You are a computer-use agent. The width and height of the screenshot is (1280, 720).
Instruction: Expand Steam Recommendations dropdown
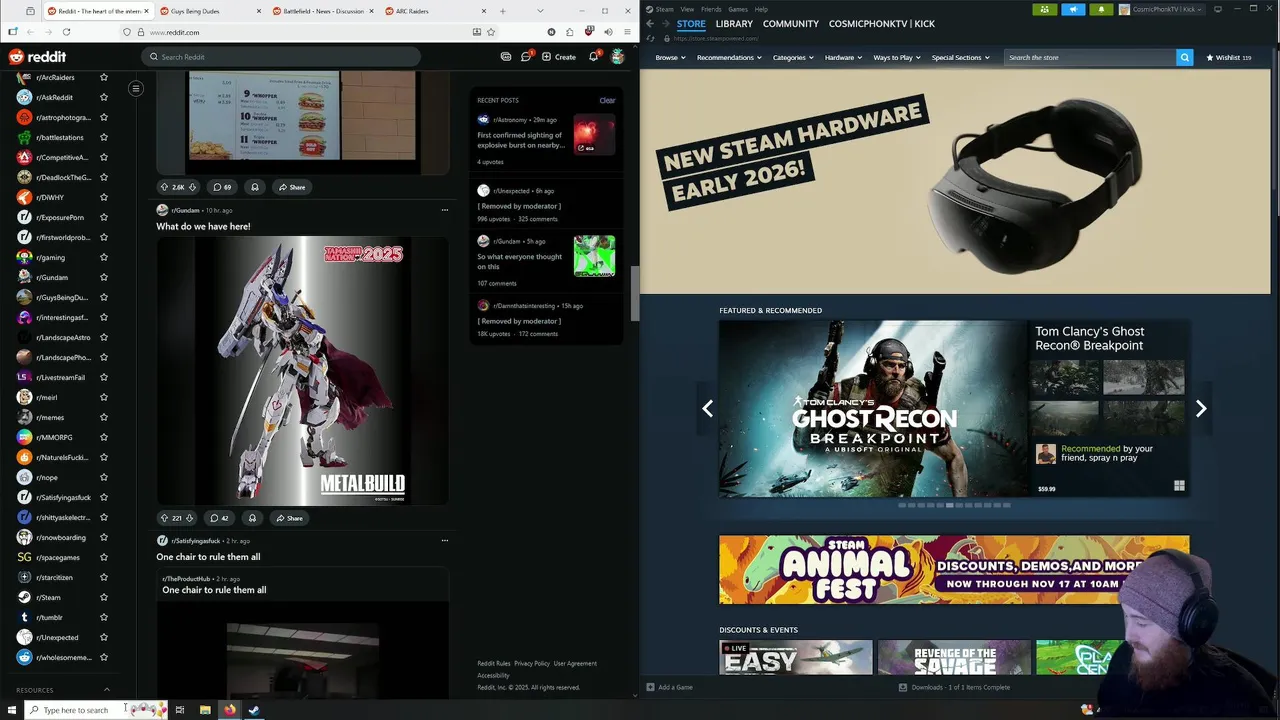pos(729,57)
